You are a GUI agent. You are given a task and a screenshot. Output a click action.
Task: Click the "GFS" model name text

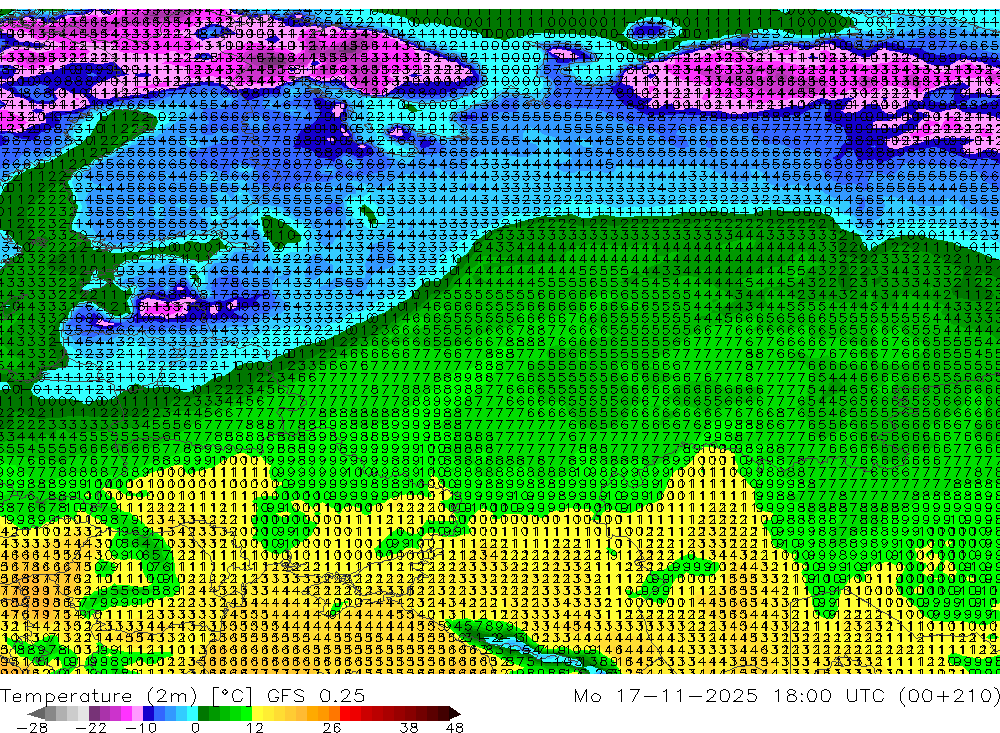coord(285,696)
